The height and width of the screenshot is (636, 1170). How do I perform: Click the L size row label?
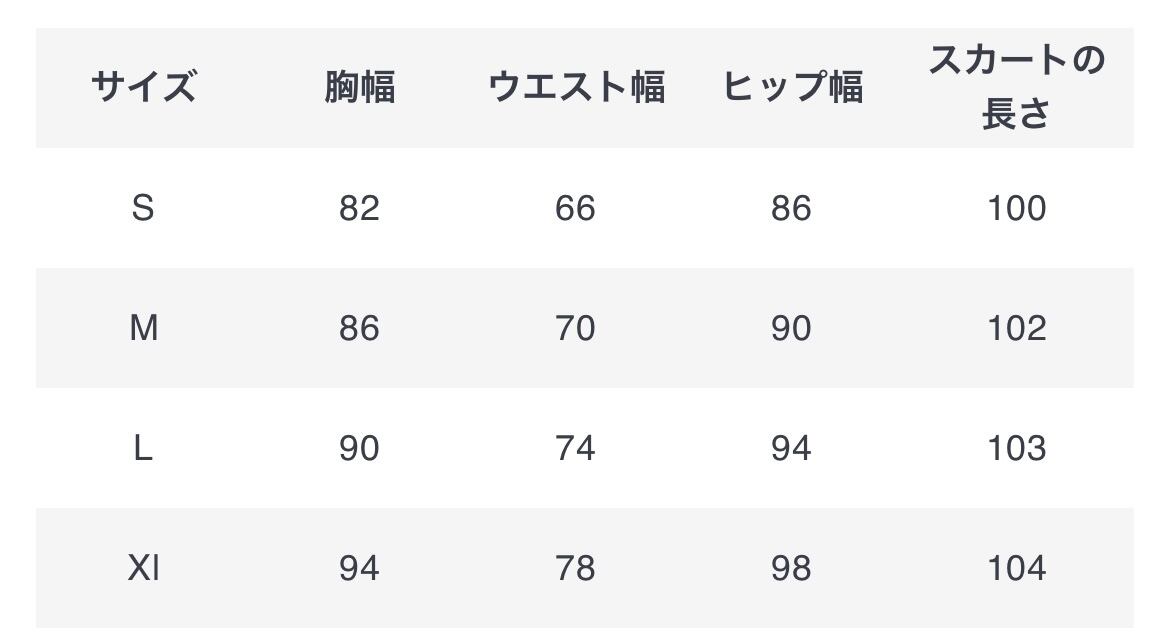(x=143, y=448)
